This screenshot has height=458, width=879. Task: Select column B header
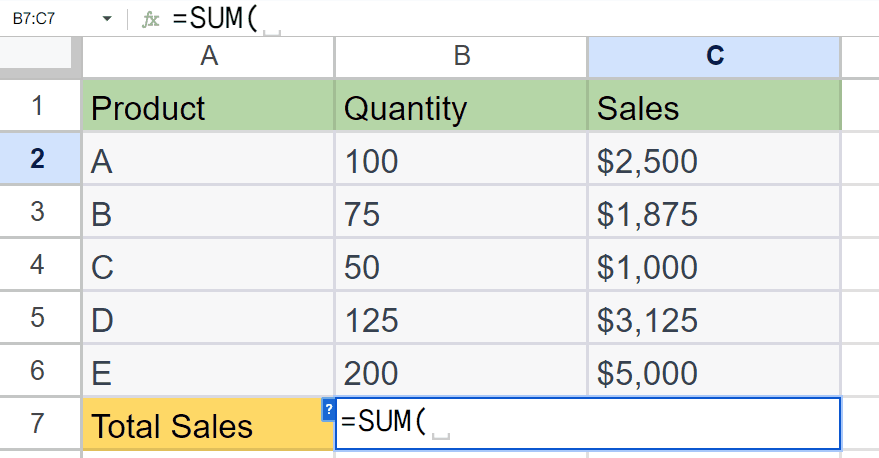461,57
